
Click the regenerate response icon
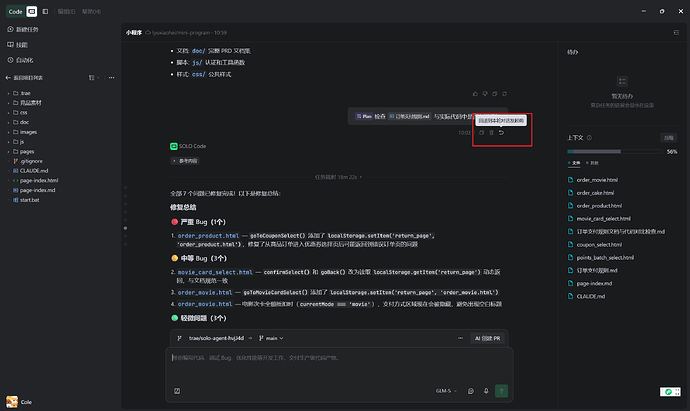click(x=504, y=94)
